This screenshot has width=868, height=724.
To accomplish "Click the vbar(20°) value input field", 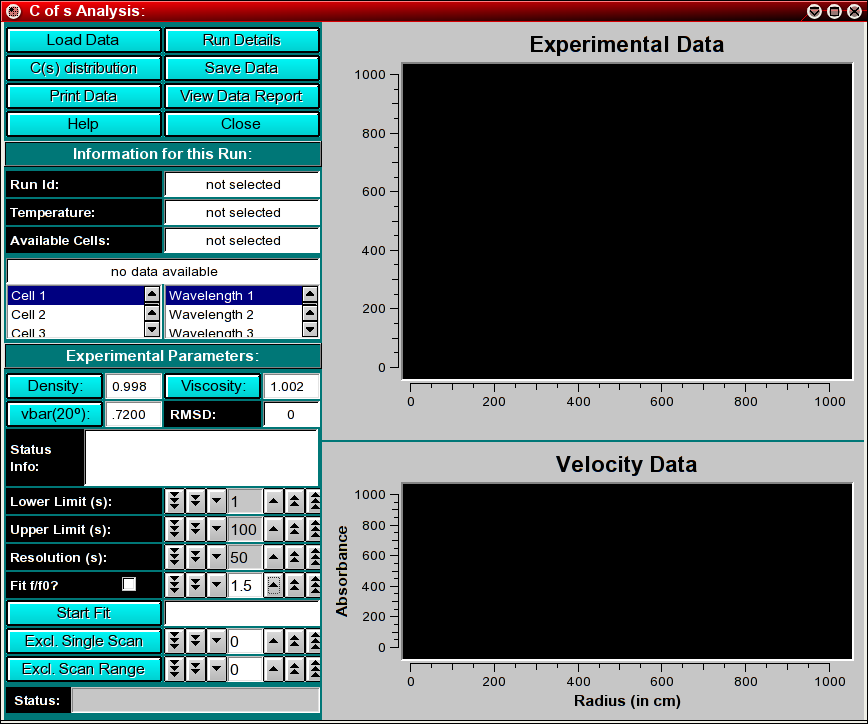I will [133, 415].
